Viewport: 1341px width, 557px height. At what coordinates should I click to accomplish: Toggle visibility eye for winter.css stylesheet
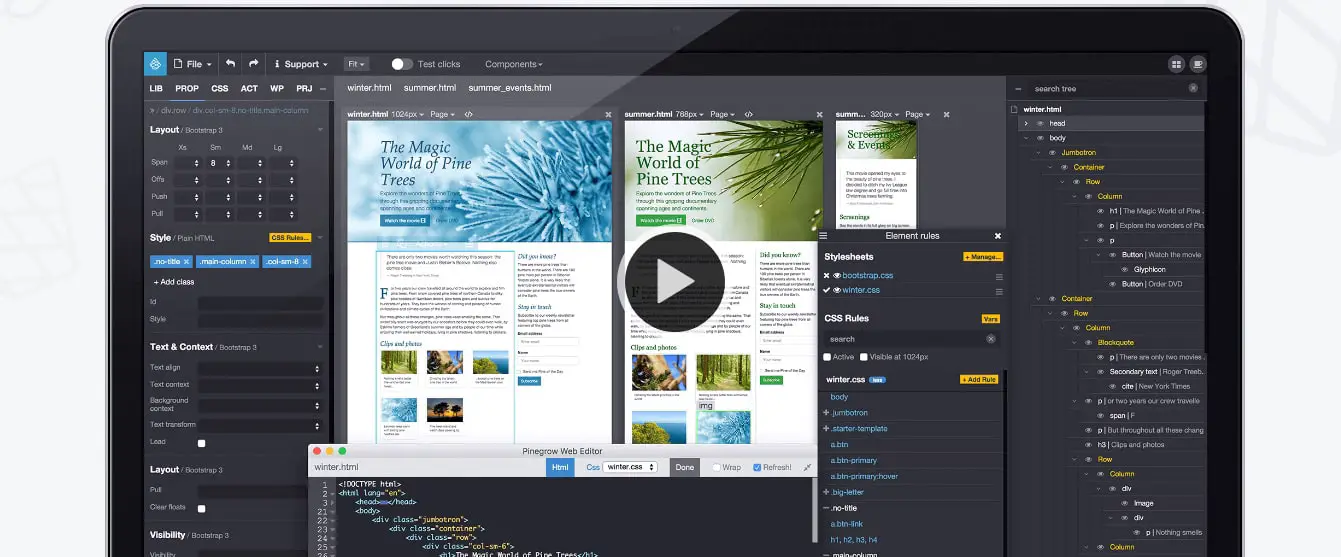tap(838, 291)
